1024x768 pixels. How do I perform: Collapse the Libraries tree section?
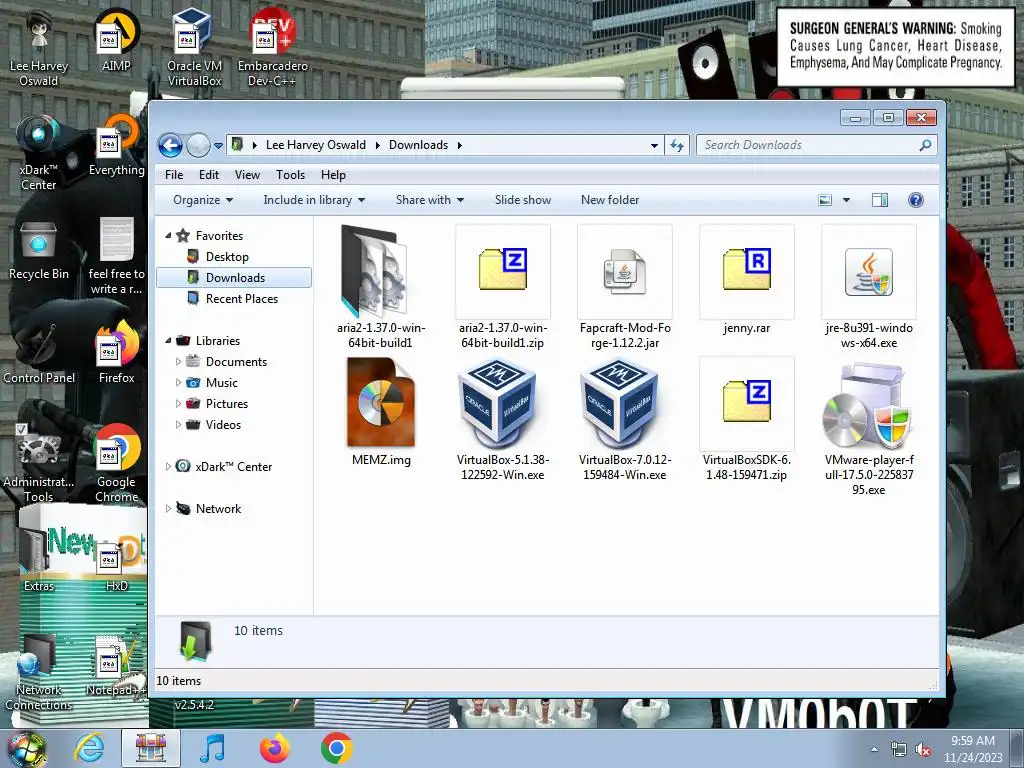[x=168, y=341]
